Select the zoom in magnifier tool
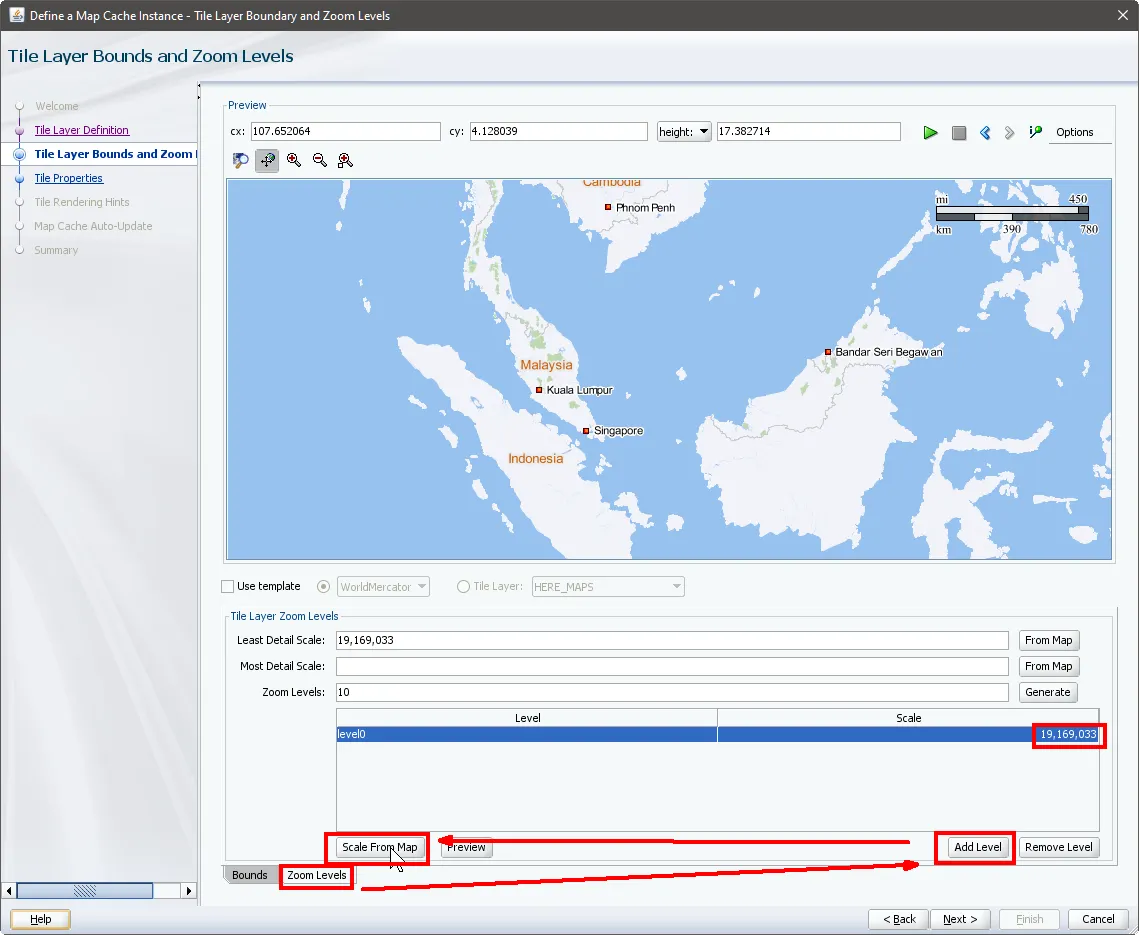The width and height of the screenshot is (1139, 935). (294, 160)
